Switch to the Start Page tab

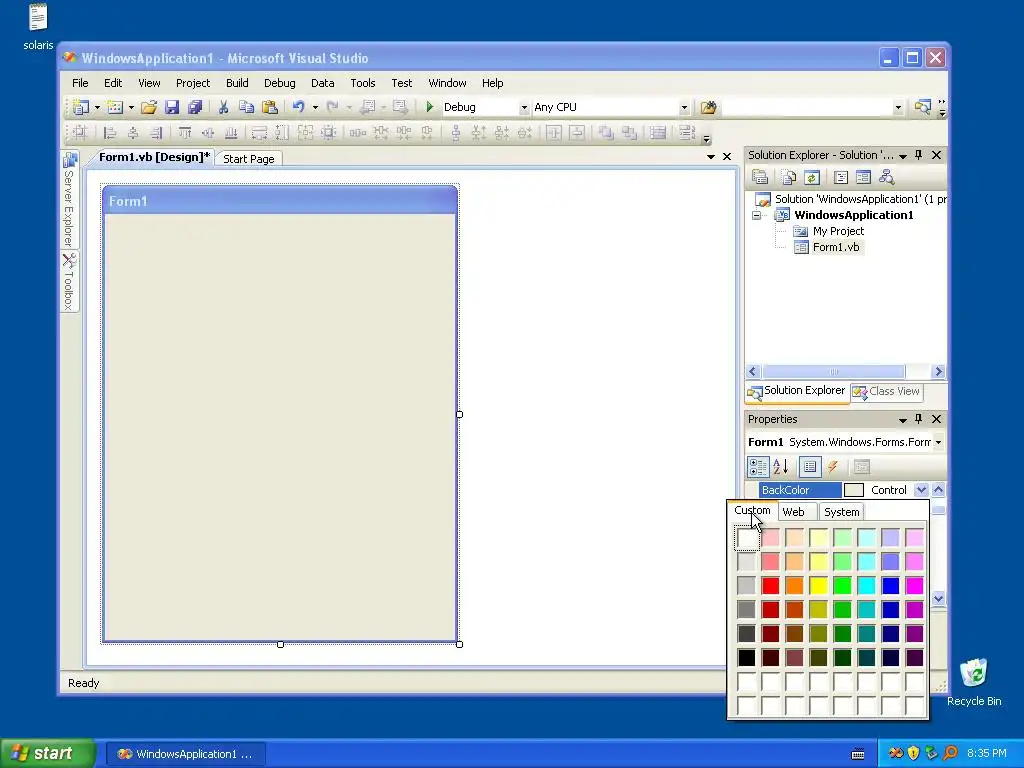click(249, 159)
